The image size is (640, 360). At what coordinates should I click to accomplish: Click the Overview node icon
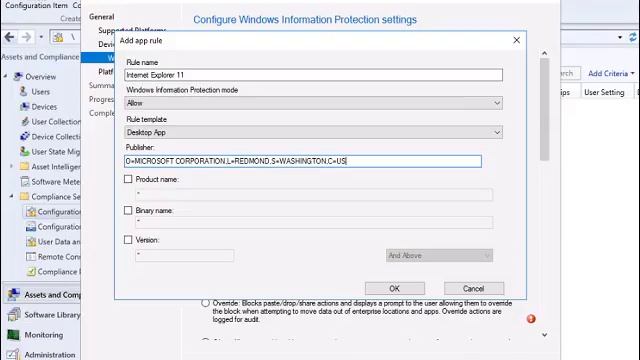pyautogui.click(x=18, y=77)
